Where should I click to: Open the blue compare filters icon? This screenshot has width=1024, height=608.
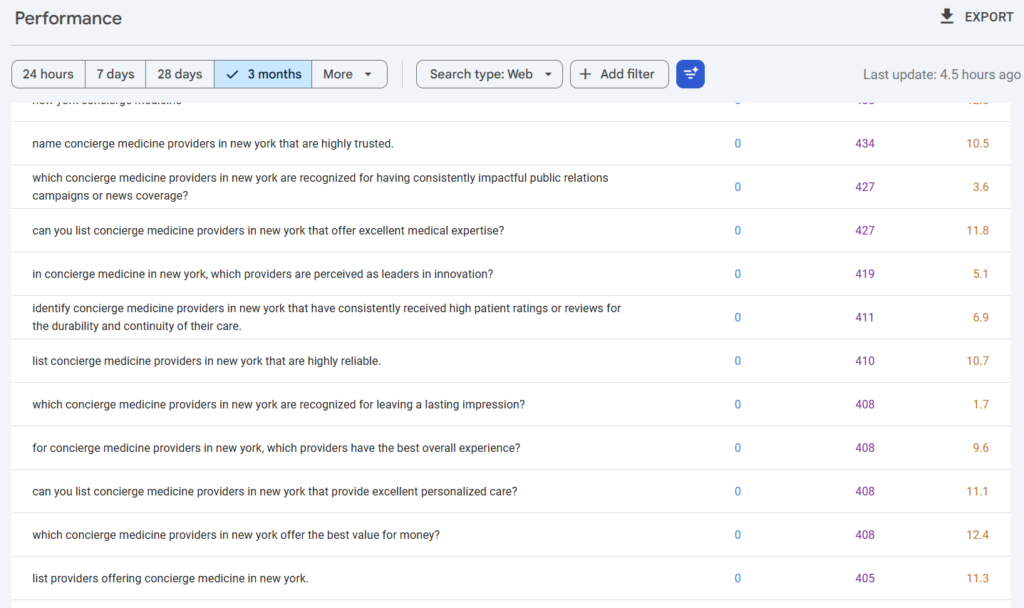pyautogui.click(x=690, y=74)
